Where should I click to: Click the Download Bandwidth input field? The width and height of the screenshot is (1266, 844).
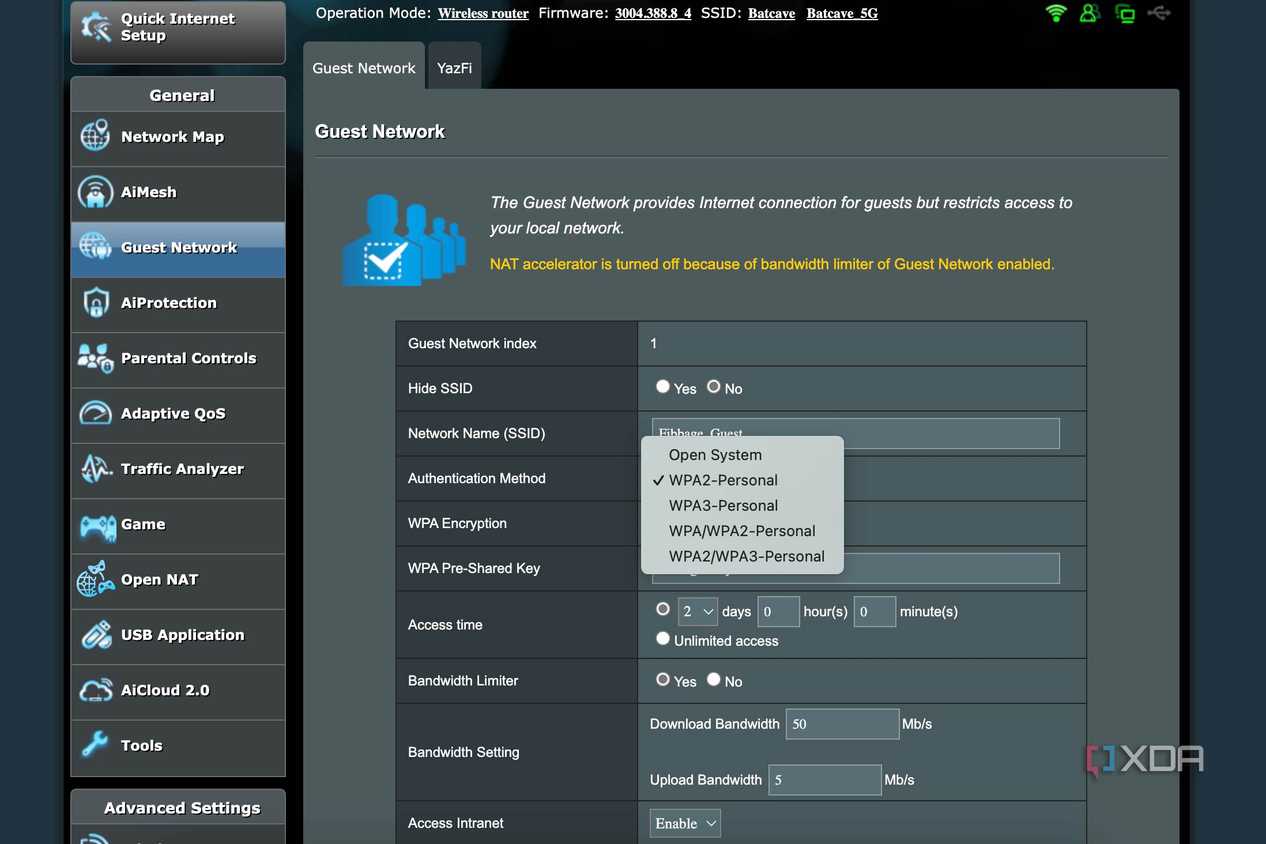point(842,724)
